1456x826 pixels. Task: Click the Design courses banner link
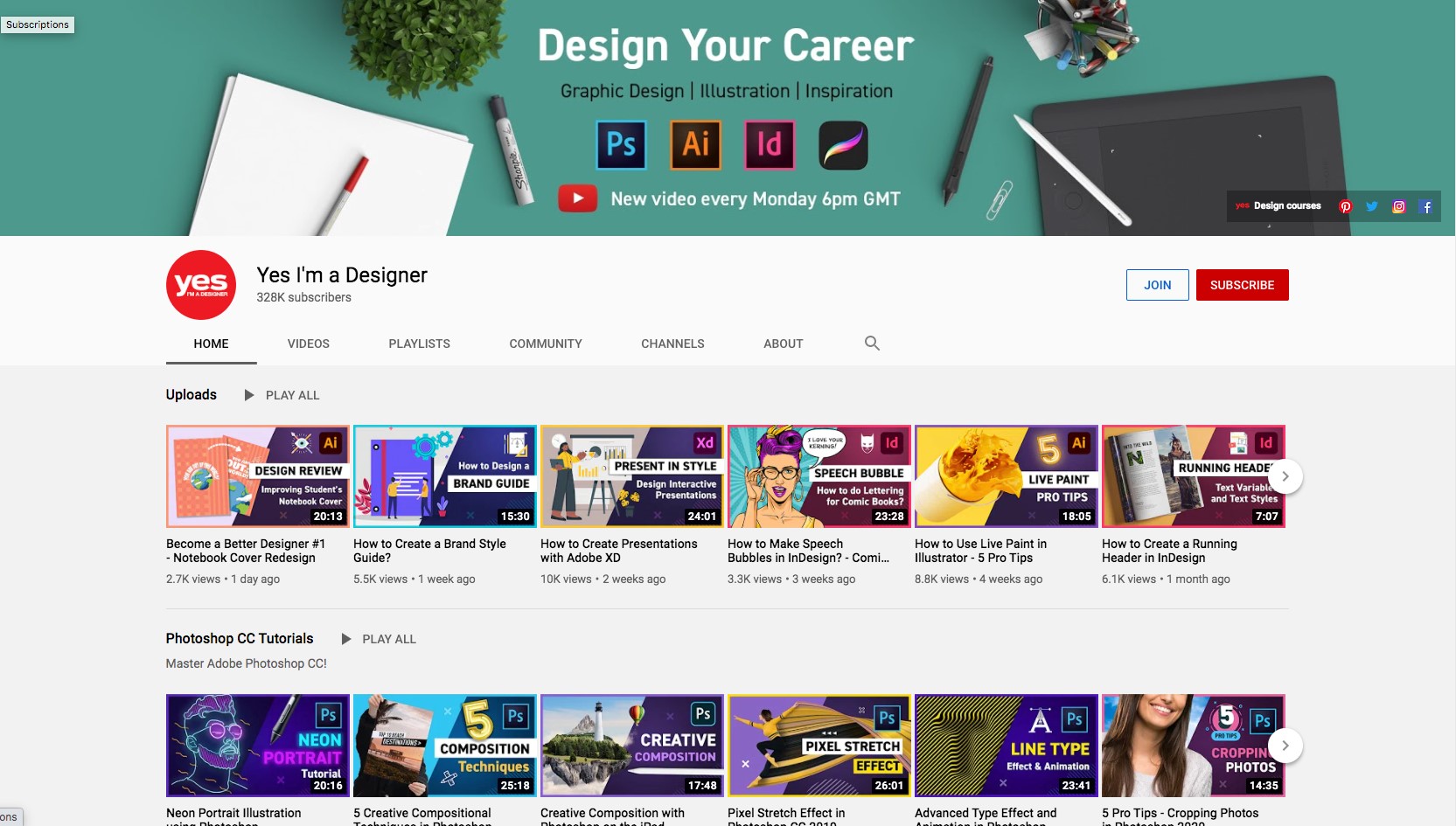point(1278,206)
